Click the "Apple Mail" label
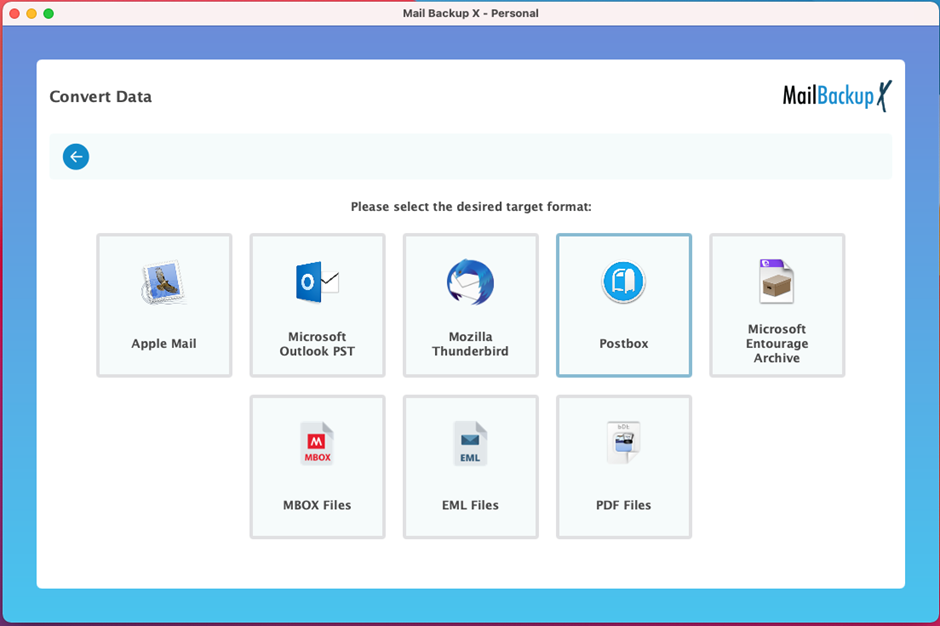The image size is (940, 626). 164,344
